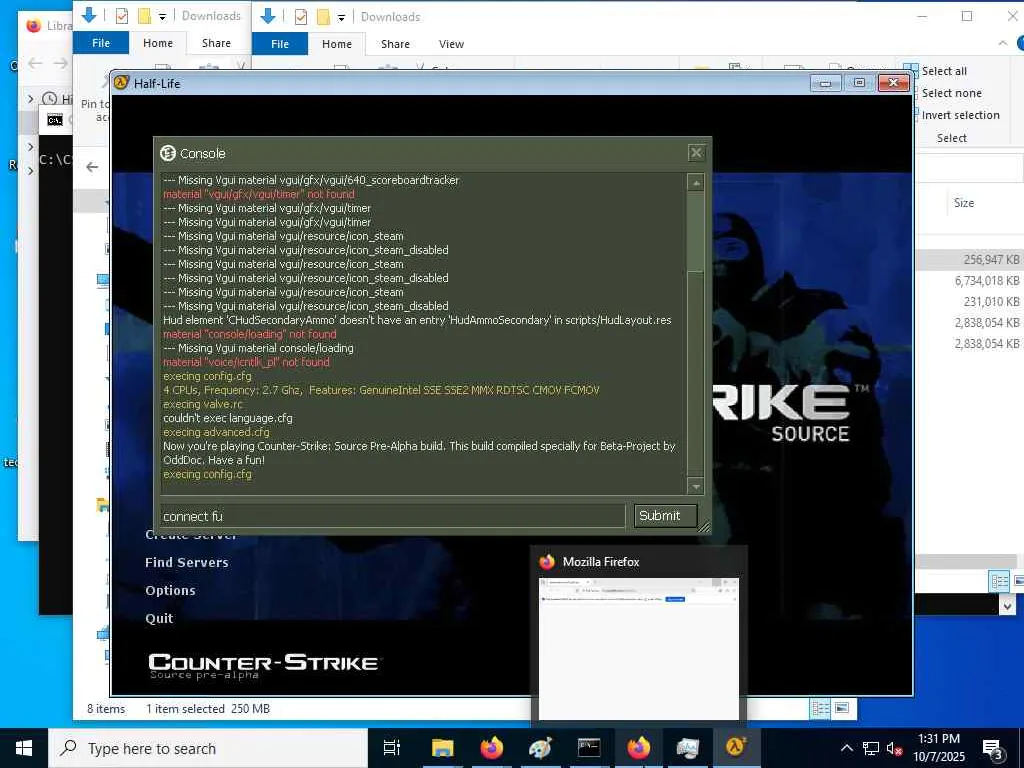Open File Explorer from the taskbar
Viewport: 1024px width, 768px height.
[442, 748]
